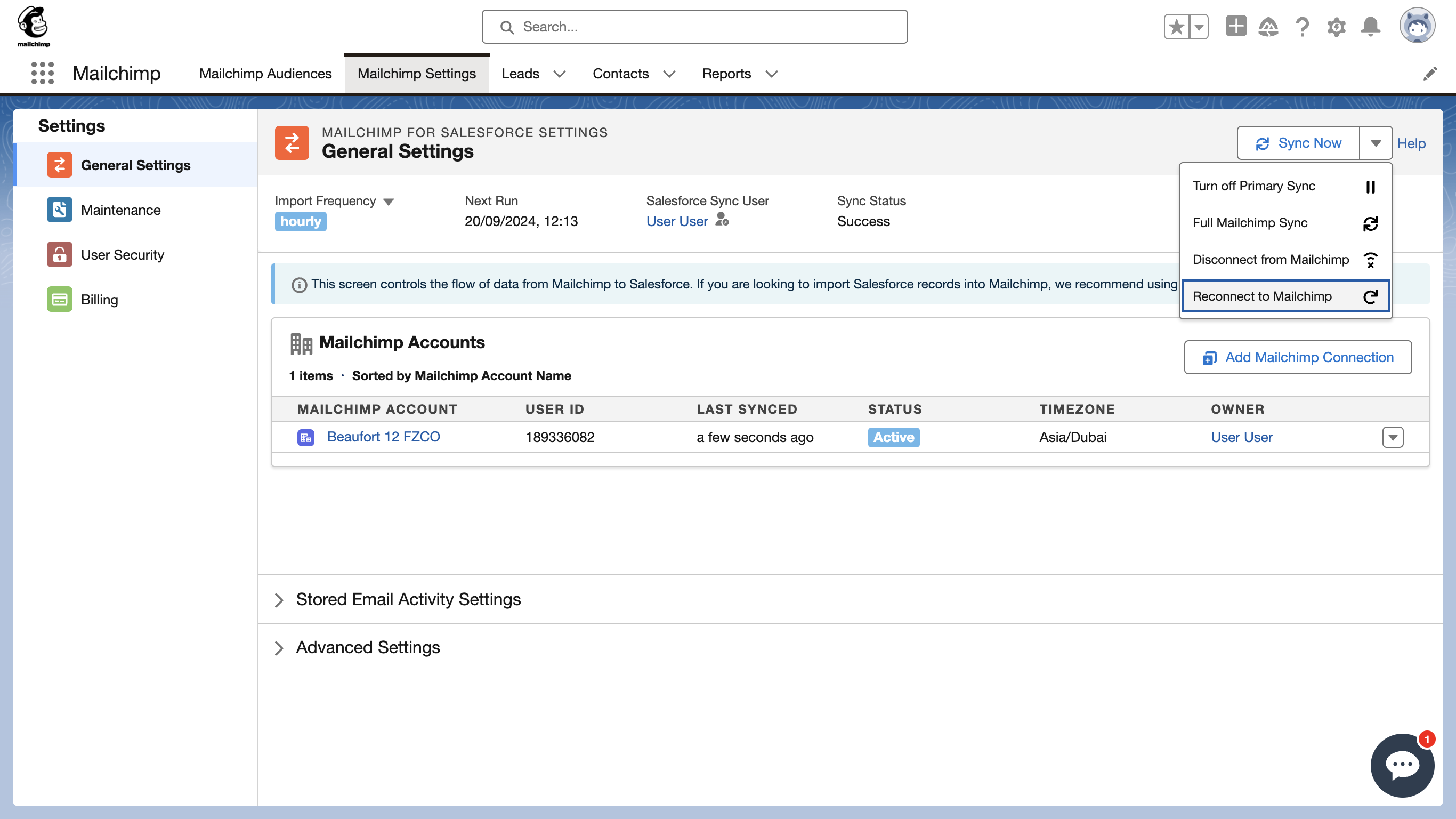
Task: Expand the Advanced Settings section
Action: [279, 647]
